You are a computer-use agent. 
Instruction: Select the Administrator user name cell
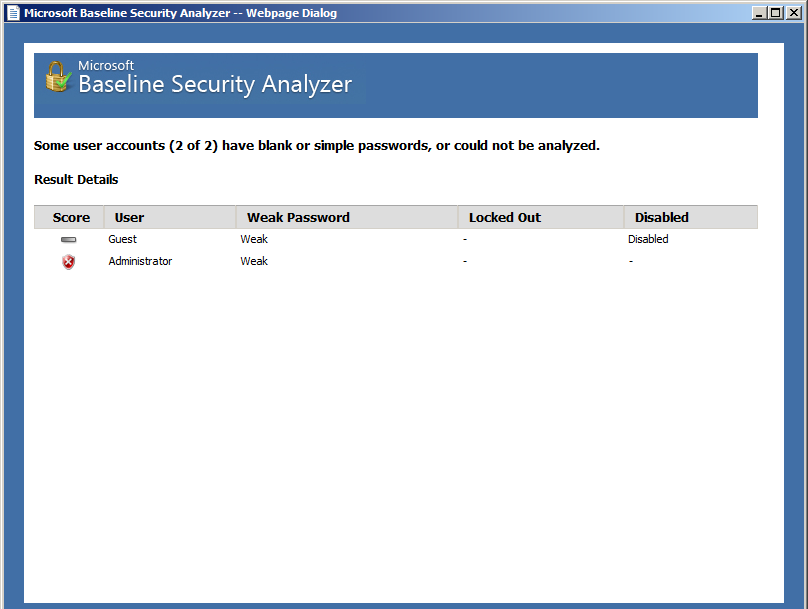(x=140, y=261)
